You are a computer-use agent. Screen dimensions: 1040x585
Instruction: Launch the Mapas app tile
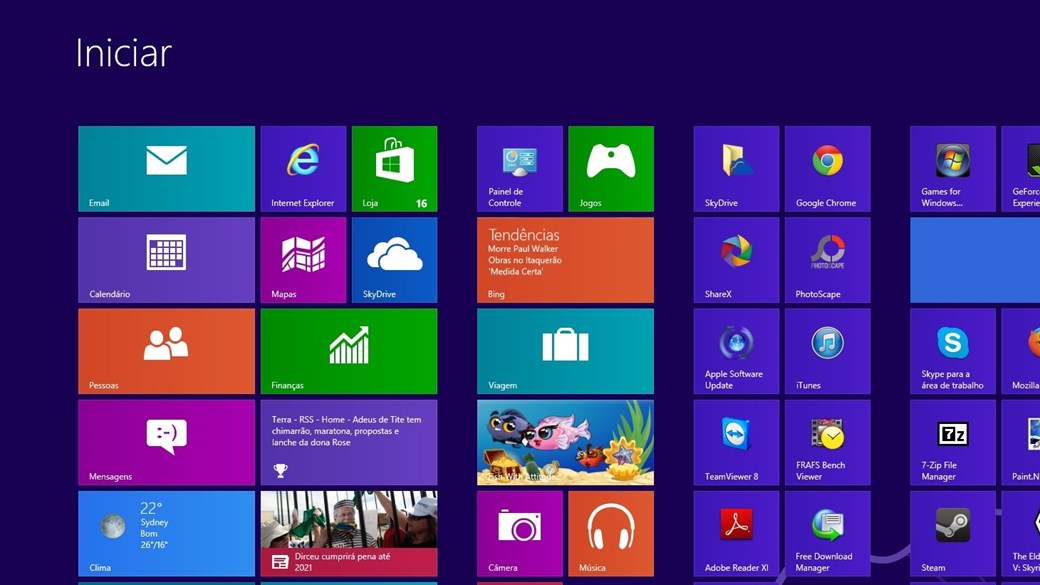click(x=303, y=259)
